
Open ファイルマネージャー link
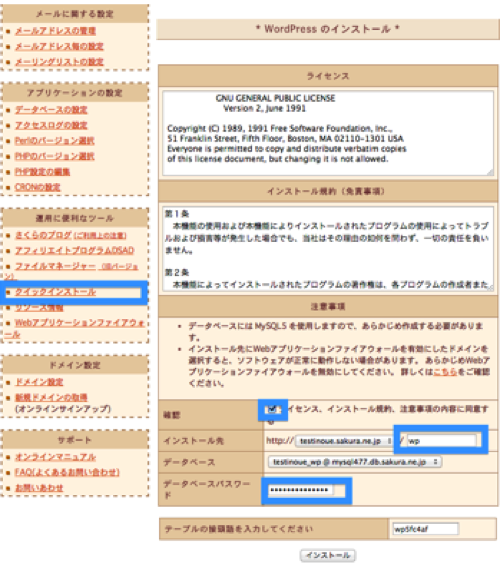point(55,266)
